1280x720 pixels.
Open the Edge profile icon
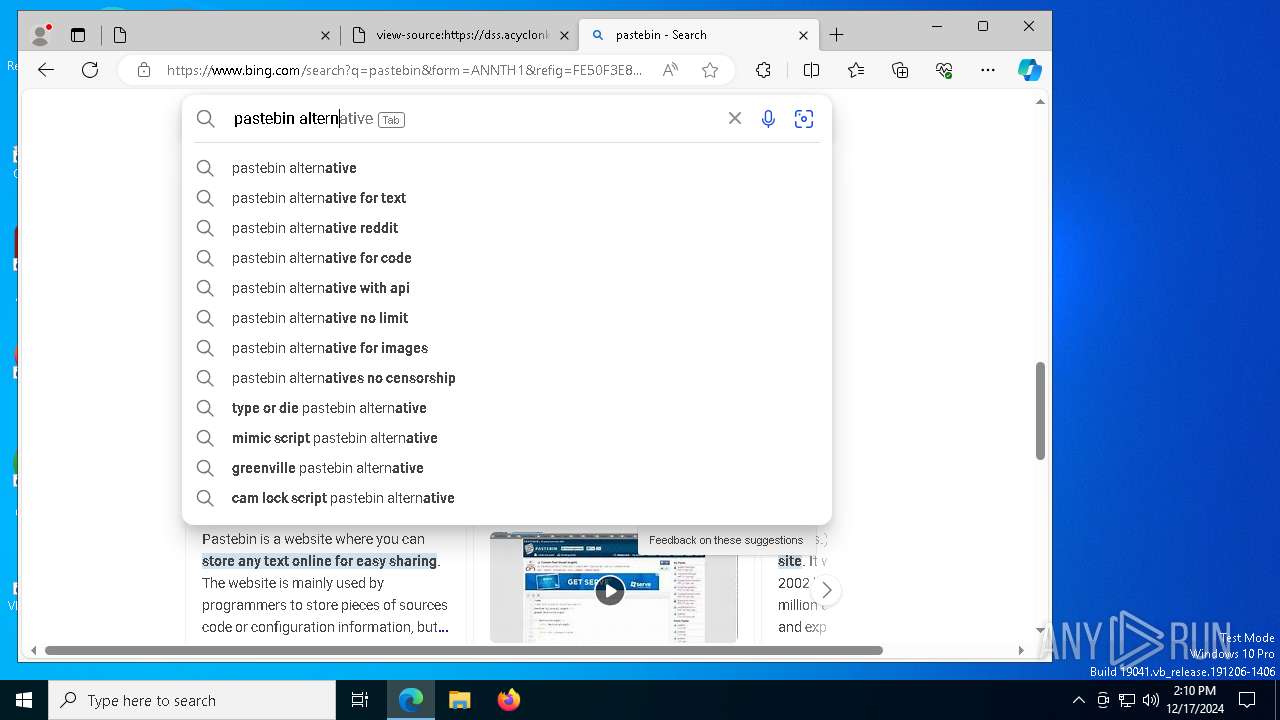tap(41, 35)
